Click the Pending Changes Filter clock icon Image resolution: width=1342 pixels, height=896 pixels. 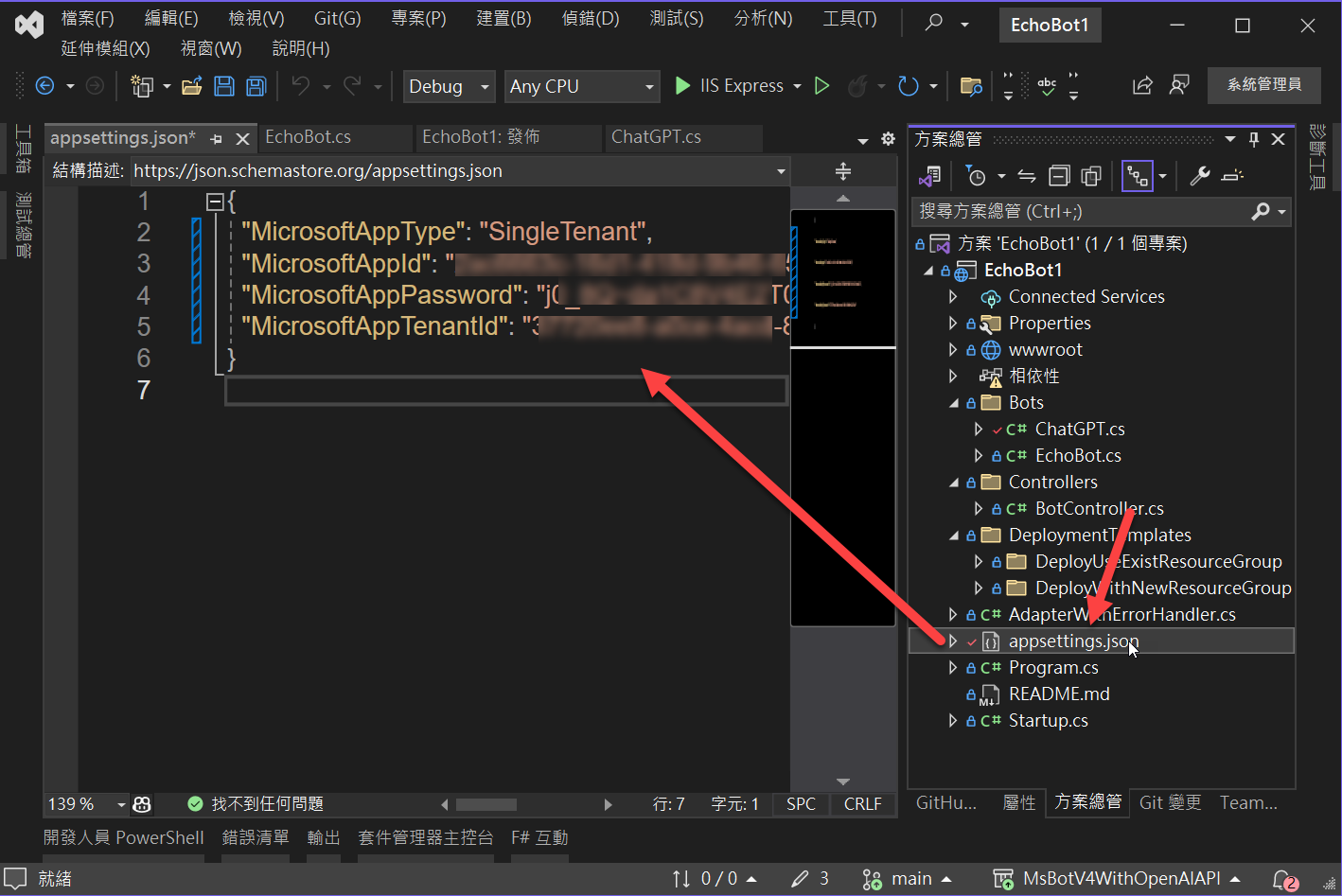click(x=976, y=176)
